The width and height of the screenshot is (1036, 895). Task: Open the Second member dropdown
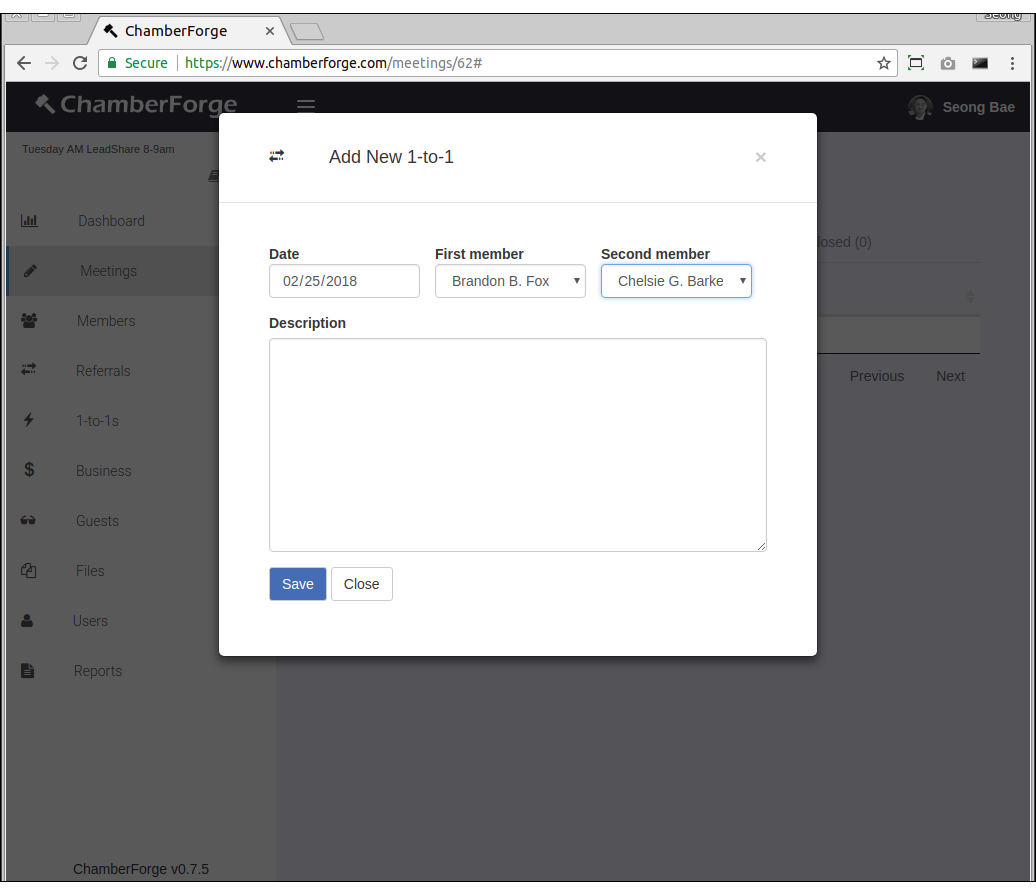pos(676,281)
